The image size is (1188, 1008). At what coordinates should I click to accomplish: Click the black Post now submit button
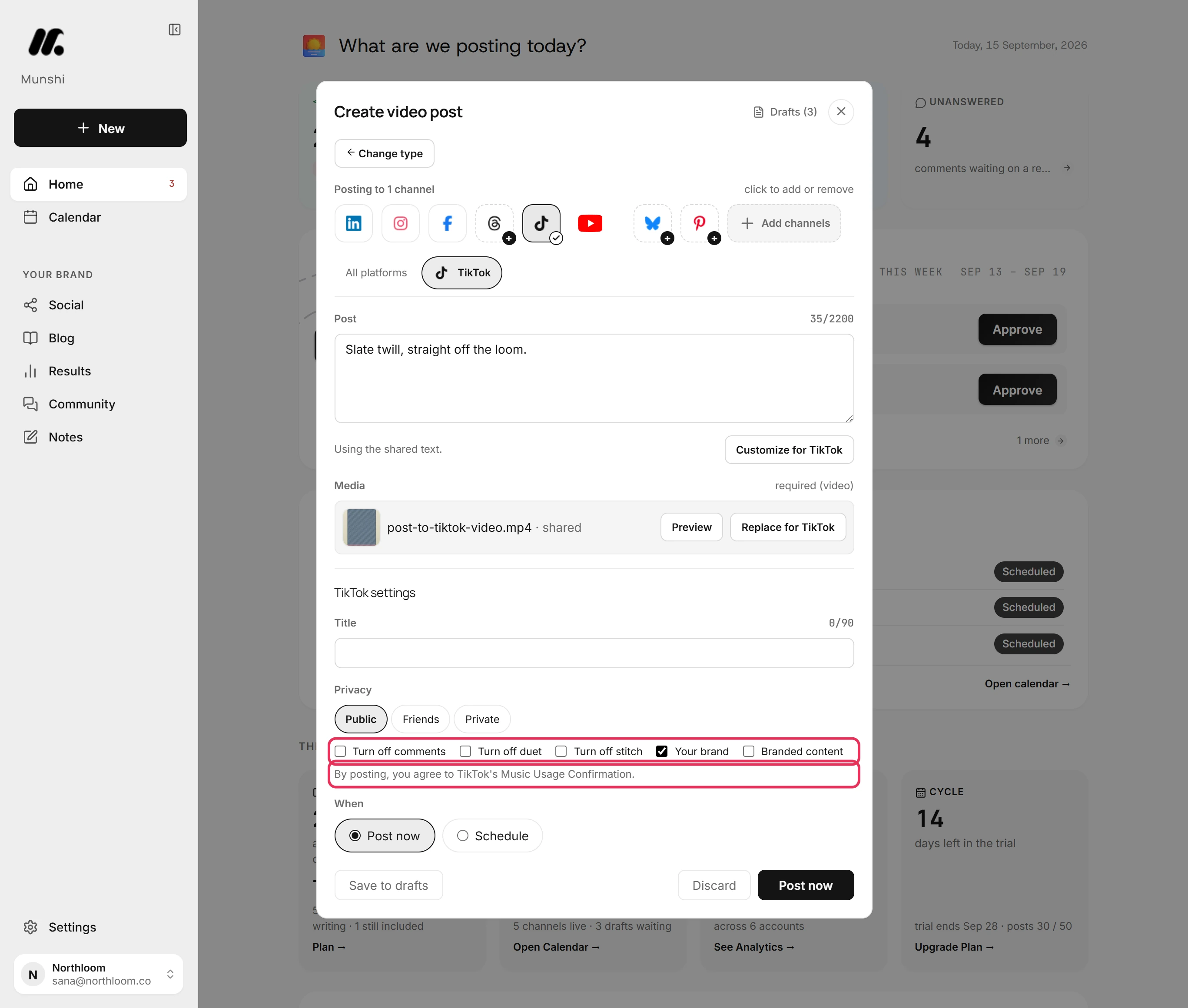click(x=806, y=885)
